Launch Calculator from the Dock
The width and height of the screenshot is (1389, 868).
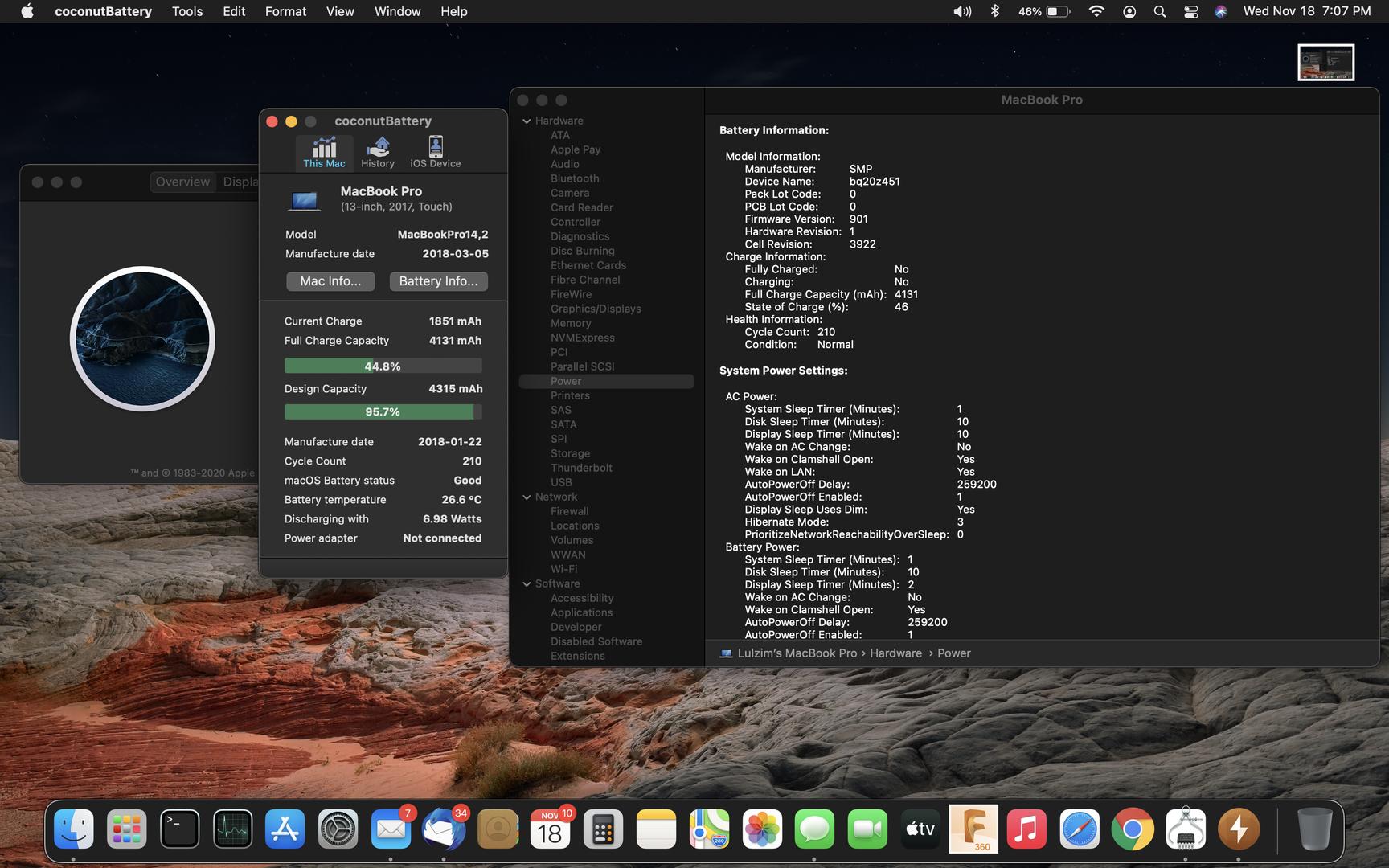click(x=603, y=829)
